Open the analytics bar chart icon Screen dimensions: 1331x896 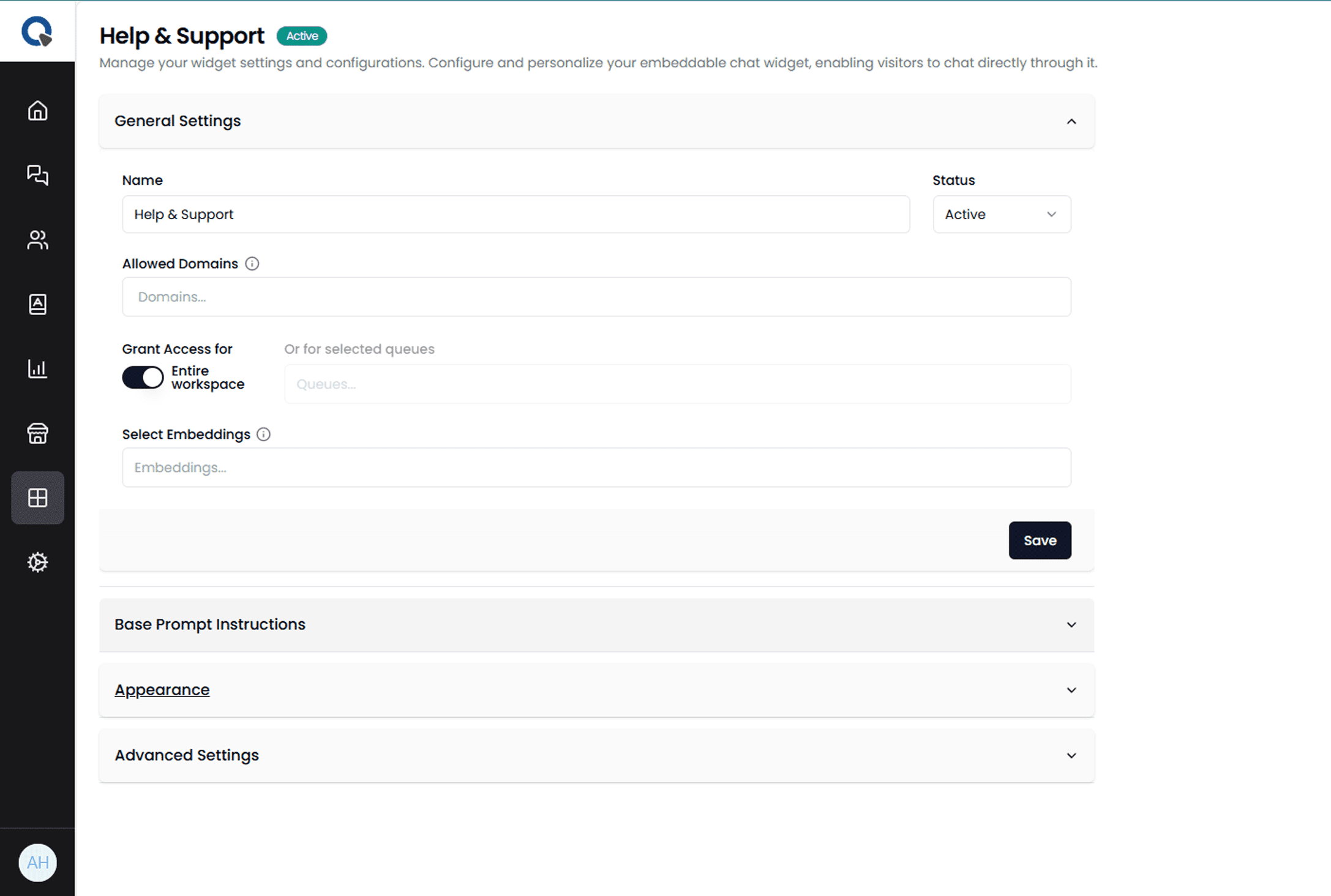pyautogui.click(x=37, y=368)
